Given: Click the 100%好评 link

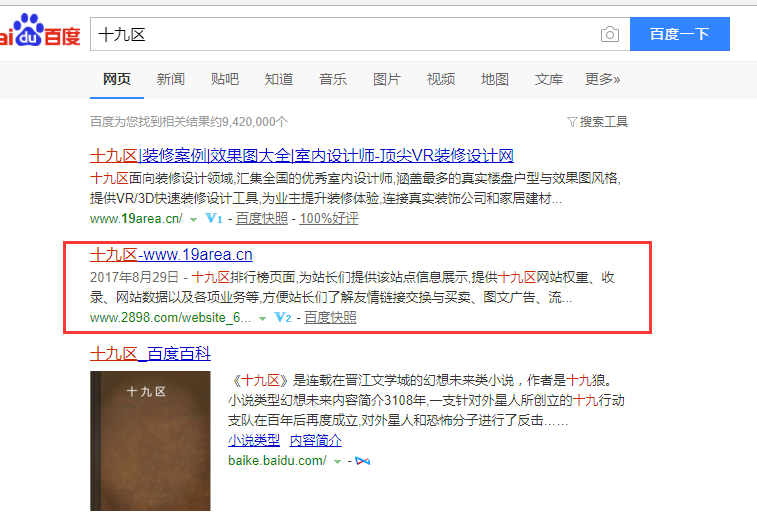Looking at the screenshot, I should tap(329, 219).
